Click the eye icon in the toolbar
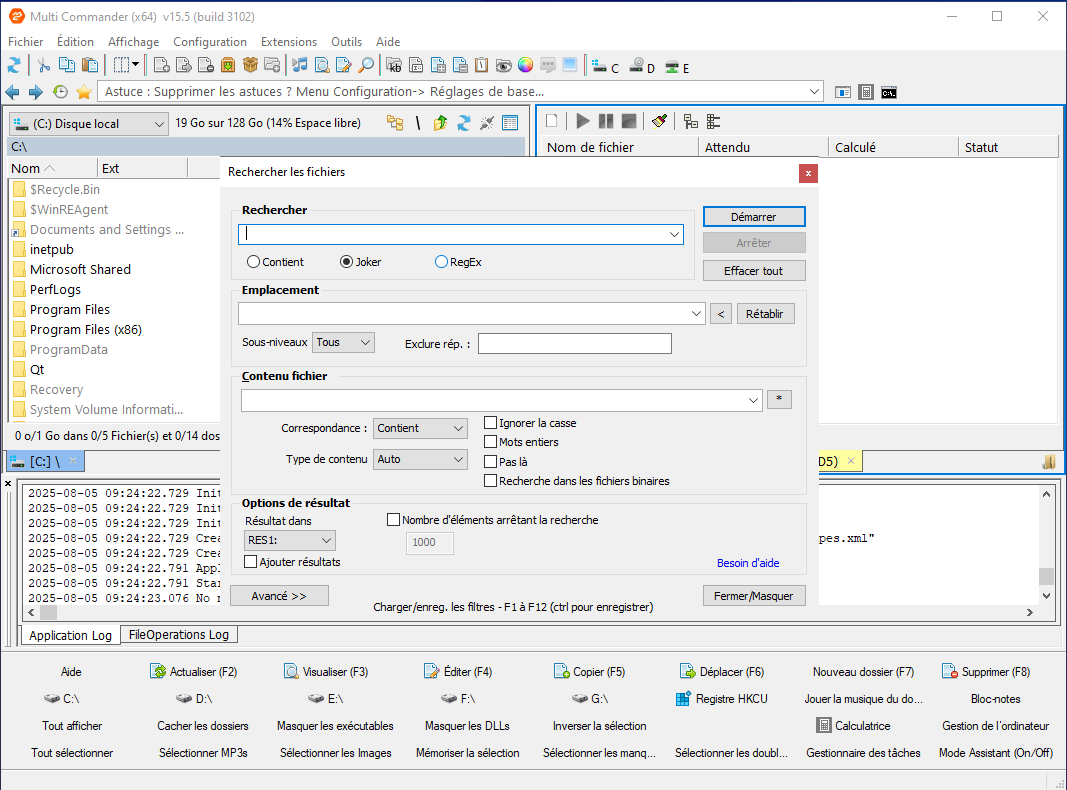The width and height of the screenshot is (1067, 790). point(503,66)
